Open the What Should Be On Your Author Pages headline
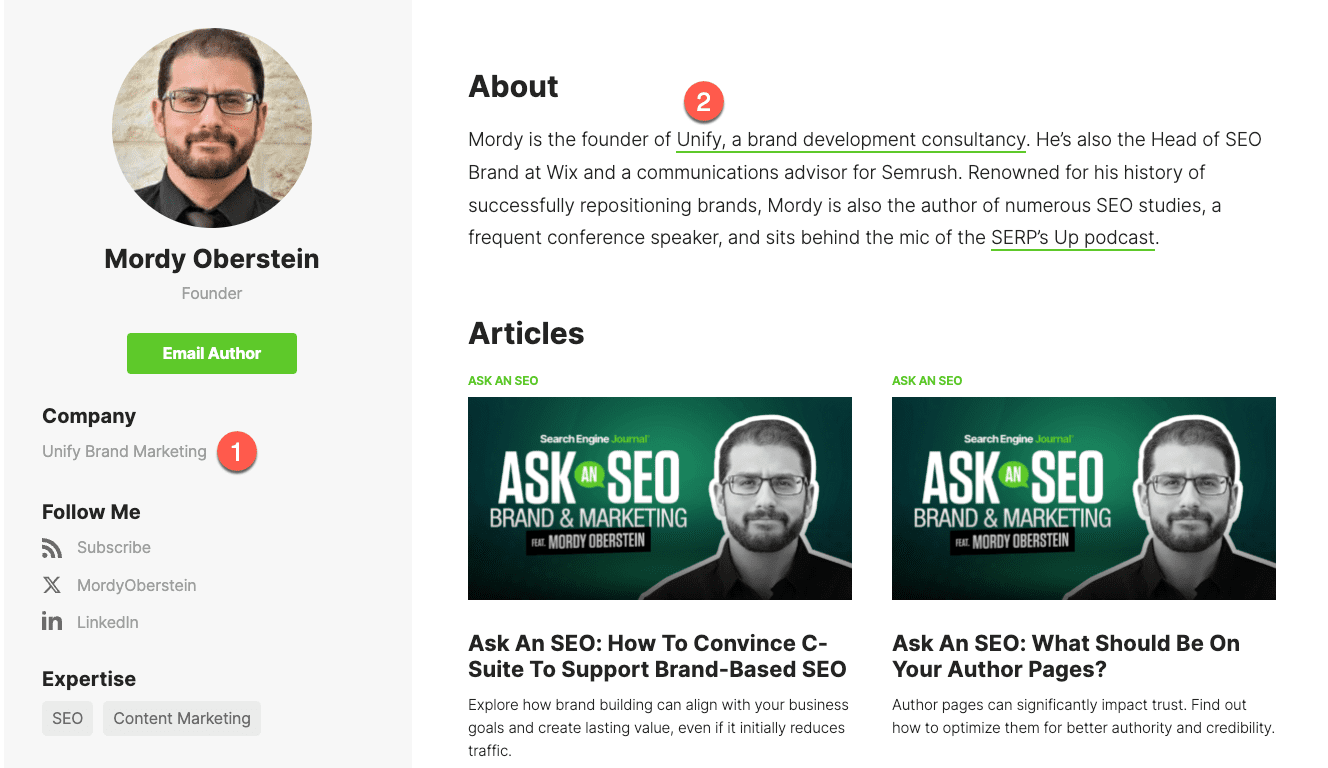The width and height of the screenshot is (1328, 768). (1066, 656)
